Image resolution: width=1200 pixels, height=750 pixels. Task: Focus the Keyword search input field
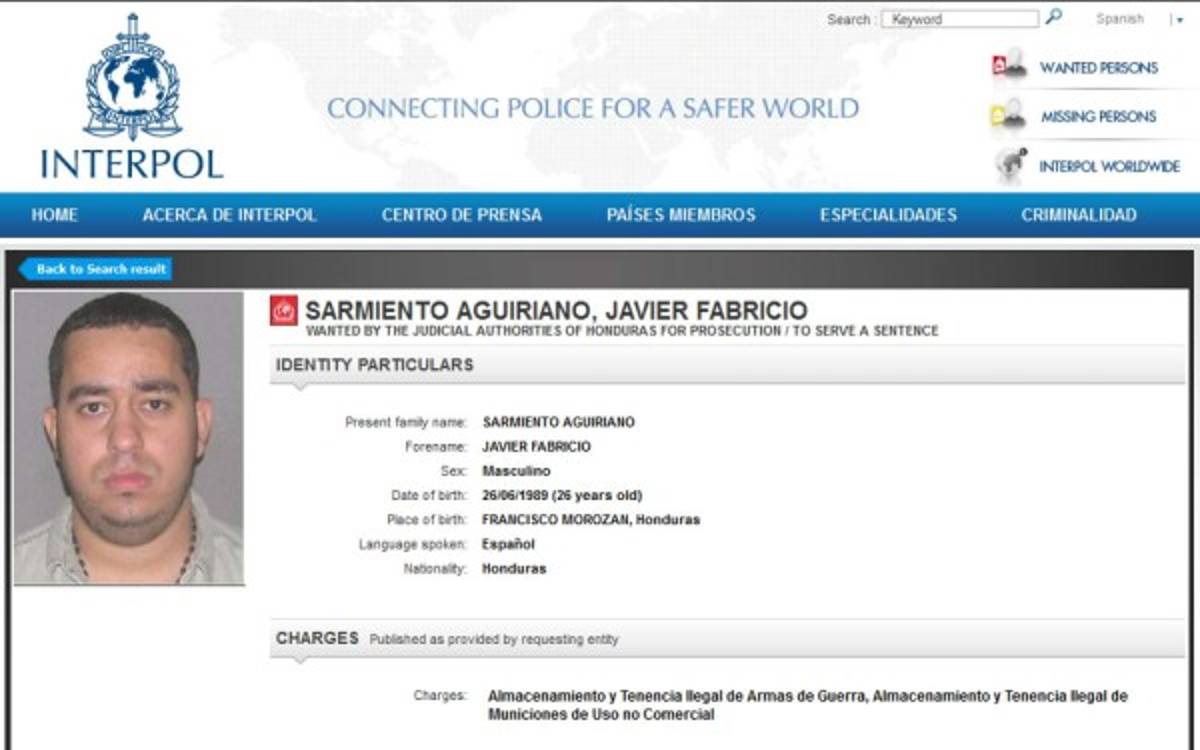point(959,19)
